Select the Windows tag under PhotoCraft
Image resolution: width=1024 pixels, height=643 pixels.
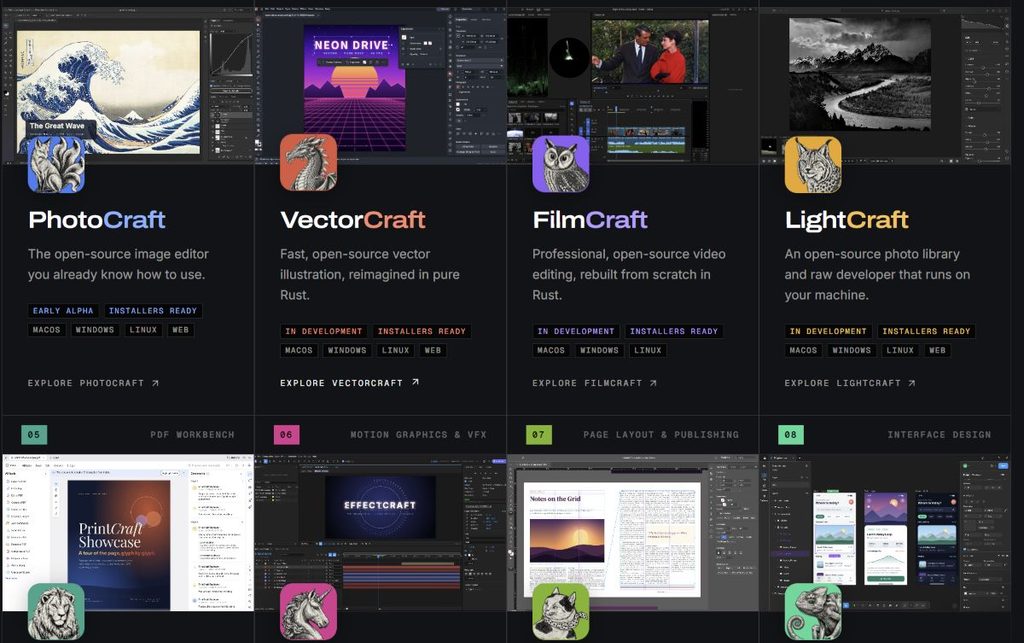pyautogui.click(x=95, y=330)
